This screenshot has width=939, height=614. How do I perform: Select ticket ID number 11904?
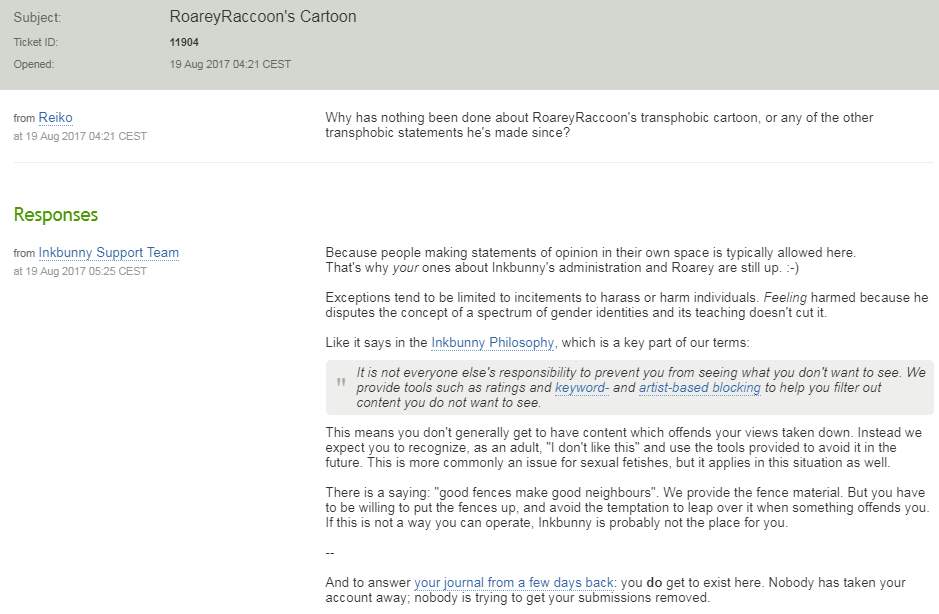tap(184, 43)
